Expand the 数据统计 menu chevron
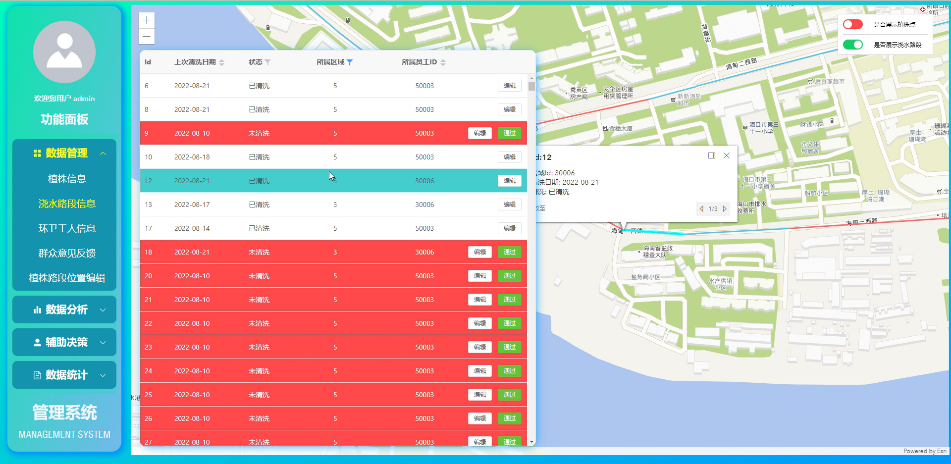This screenshot has width=951, height=464. (103, 375)
